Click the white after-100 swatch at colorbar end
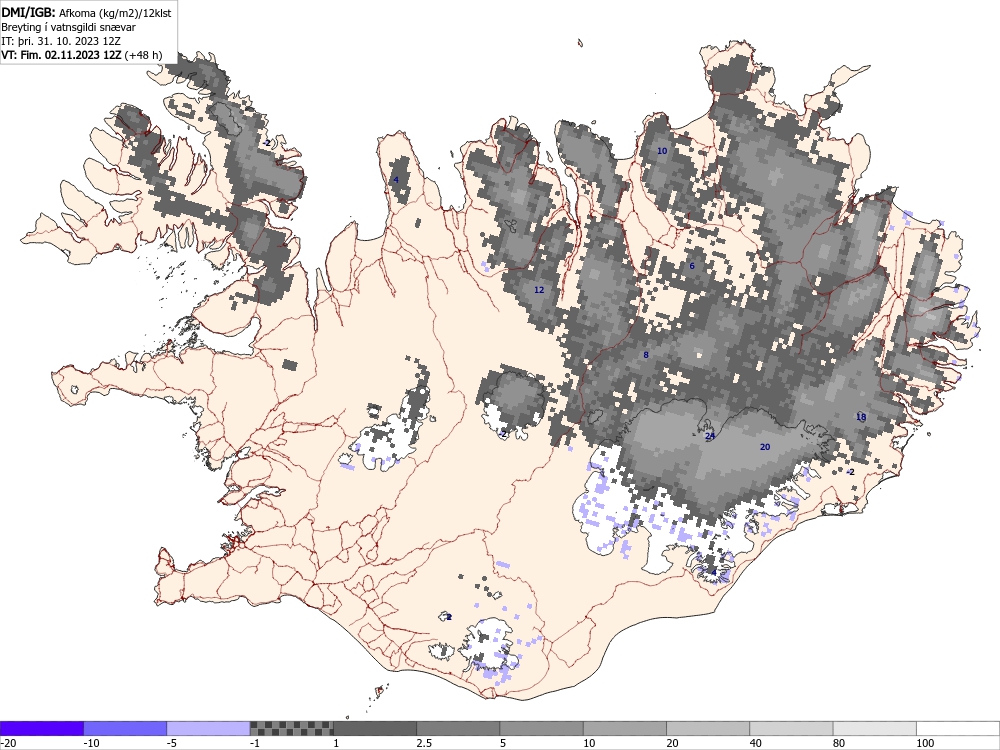1000x750 pixels. point(958,728)
